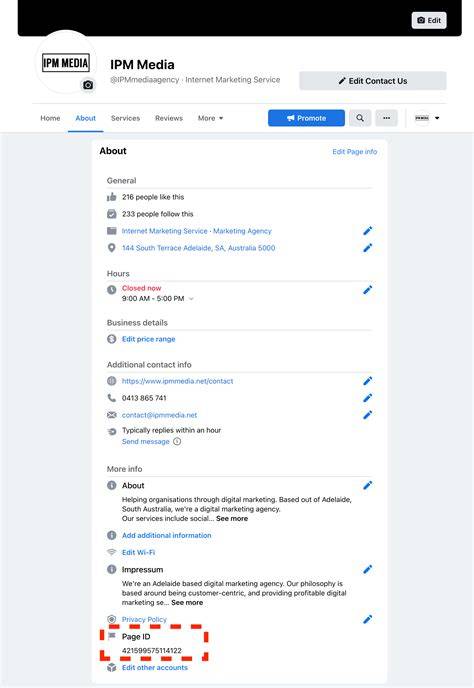Expand the 9:00 AM - 5:00 PM hours chevron
474x688 pixels.
click(191, 299)
